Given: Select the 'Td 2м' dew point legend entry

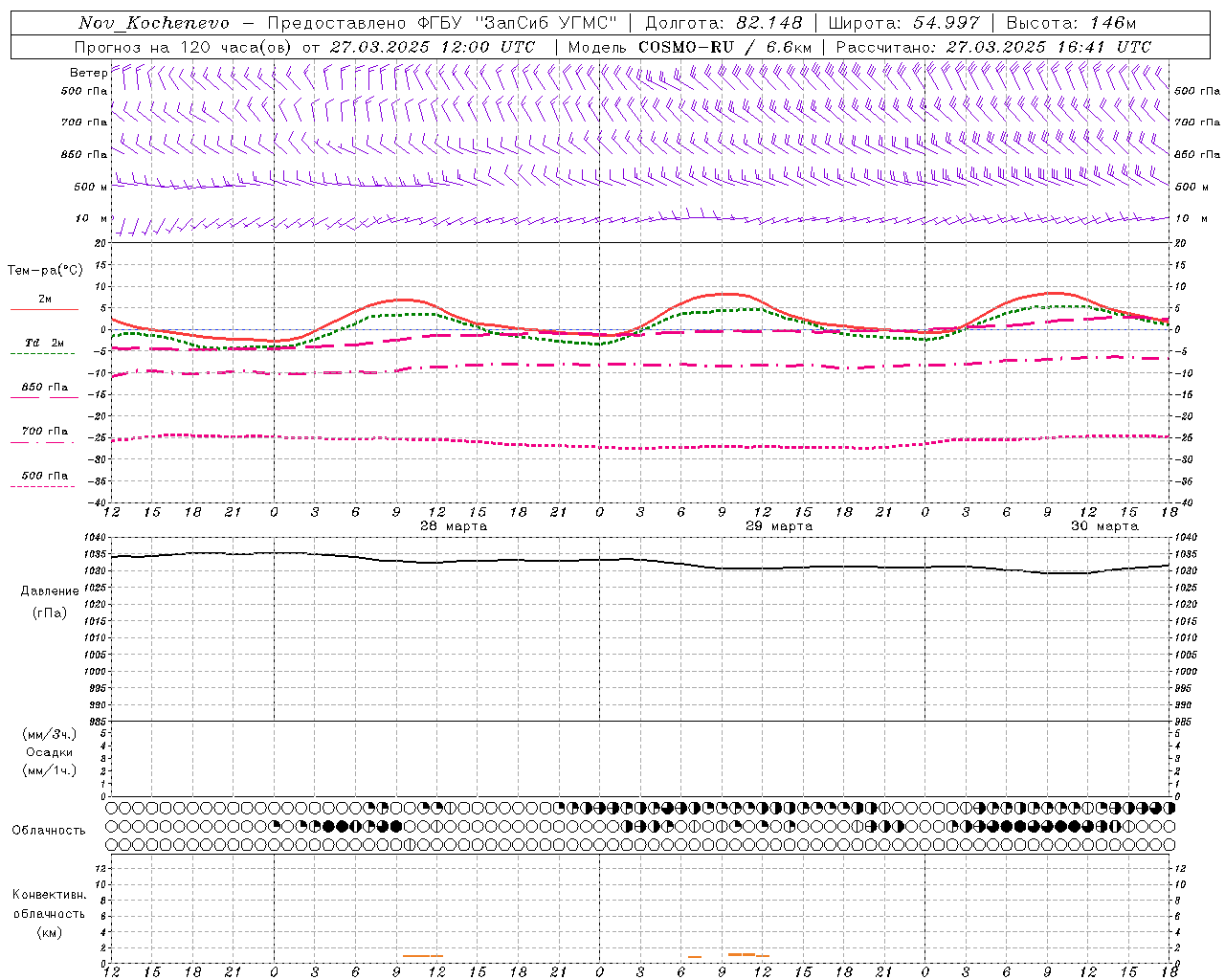Looking at the screenshot, I should click(x=45, y=343).
